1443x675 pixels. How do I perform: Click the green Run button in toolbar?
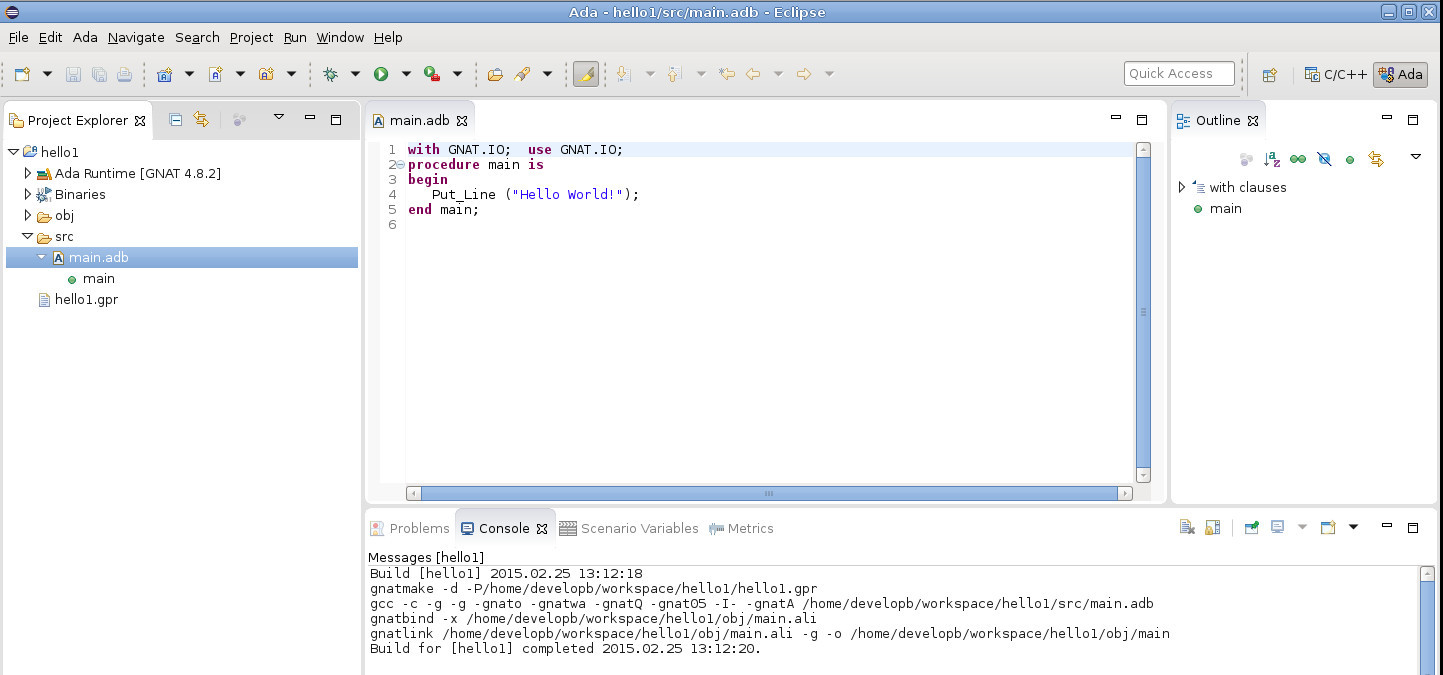381,74
